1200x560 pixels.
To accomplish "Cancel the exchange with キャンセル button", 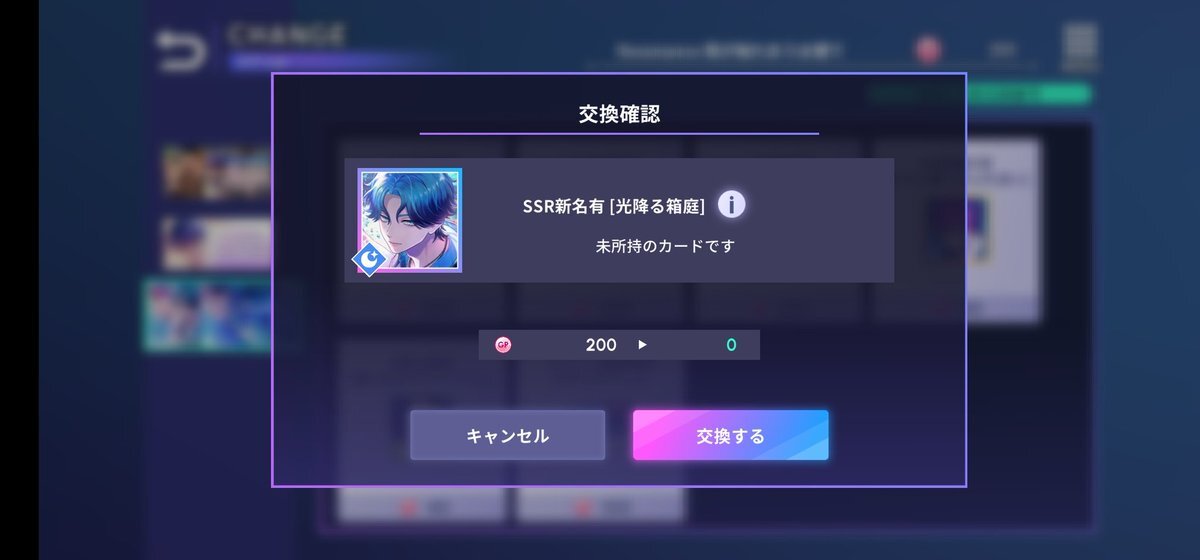I will pyautogui.click(x=507, y=435).
